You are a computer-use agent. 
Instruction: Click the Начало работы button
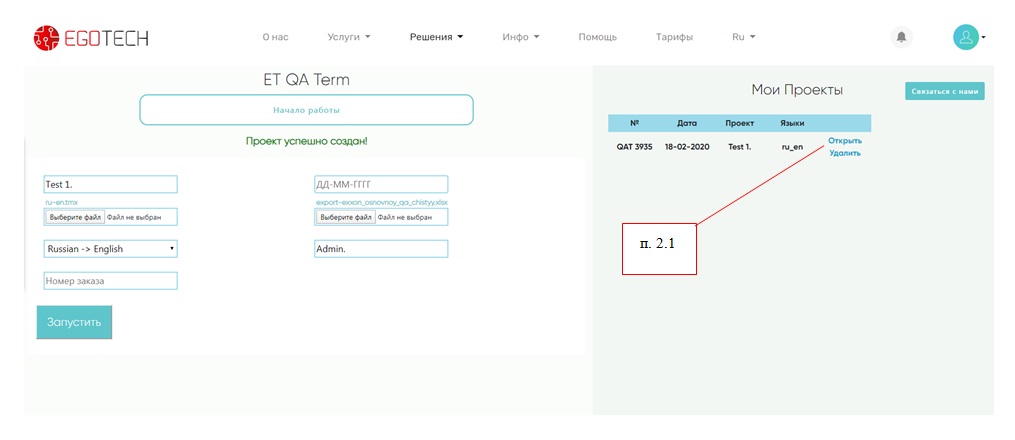coord(306,110)
